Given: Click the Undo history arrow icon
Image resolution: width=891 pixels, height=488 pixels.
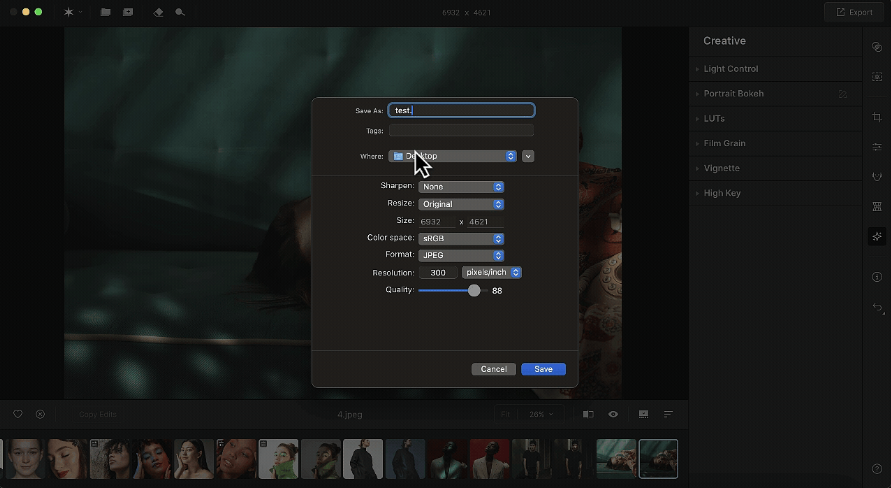Looking at the screenshot, I should (877, 307).
